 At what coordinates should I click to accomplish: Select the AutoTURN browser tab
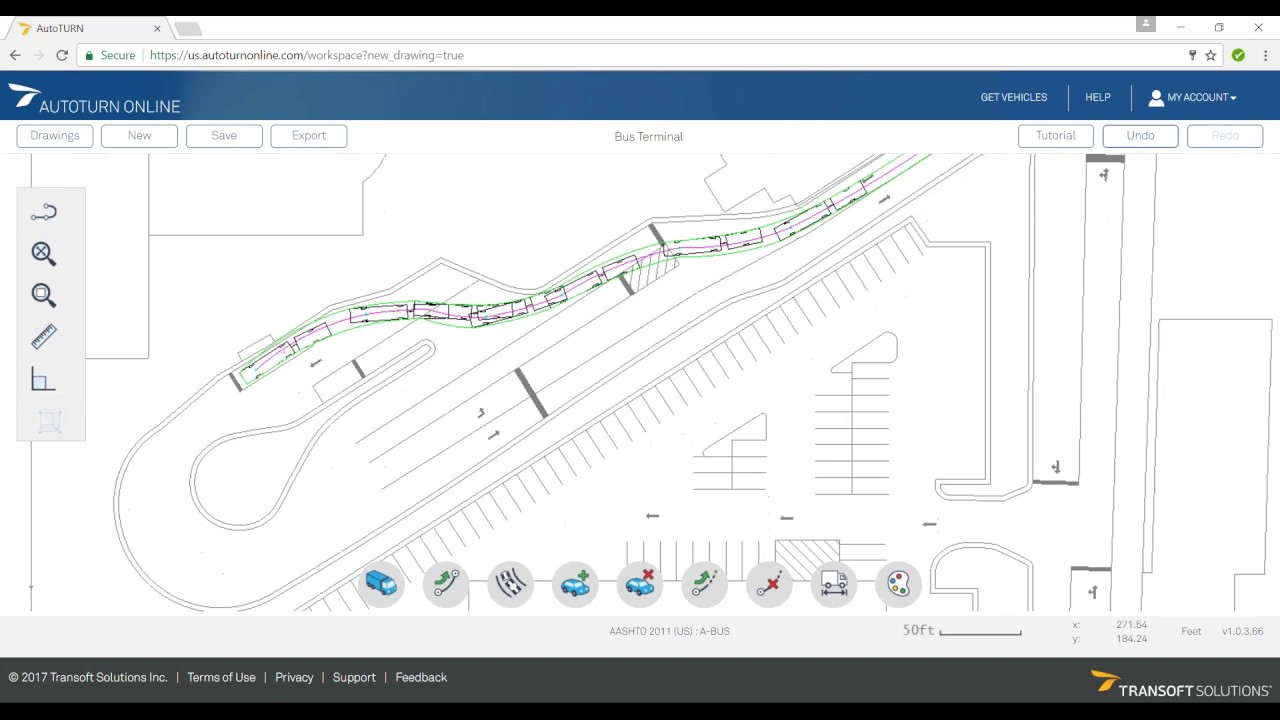tap(90, 28)
